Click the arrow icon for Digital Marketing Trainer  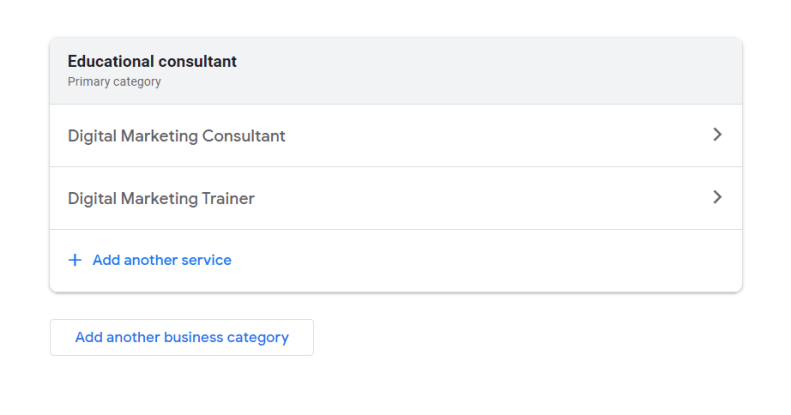pos(716,198)
